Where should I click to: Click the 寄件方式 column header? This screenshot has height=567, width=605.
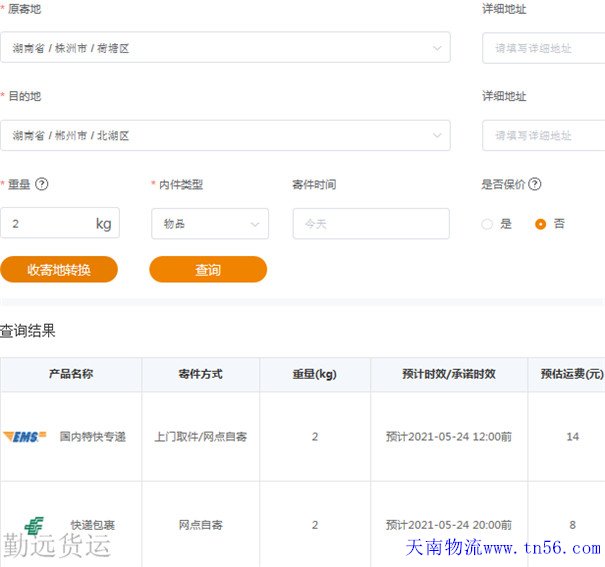pyautogui.click(x=200, y=374)
